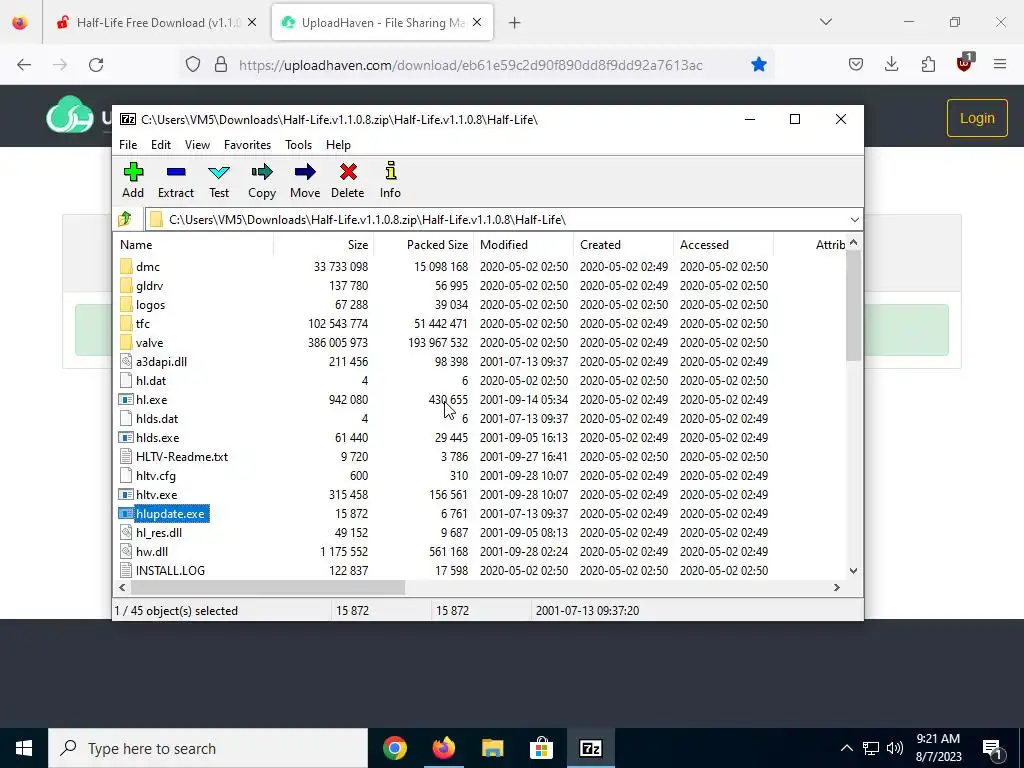Open Firefox downloads panel
Screen dimensions: 1024x768
[x=891, y=65]
